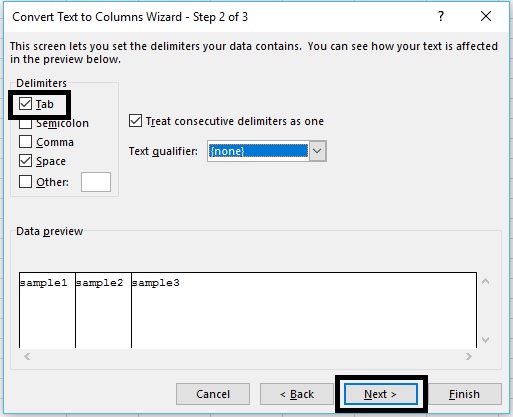The width and height of the screenshot is (513, 417).
Task: Toggle Treat consecutive delimiters as one
Action: coord(135,121)
